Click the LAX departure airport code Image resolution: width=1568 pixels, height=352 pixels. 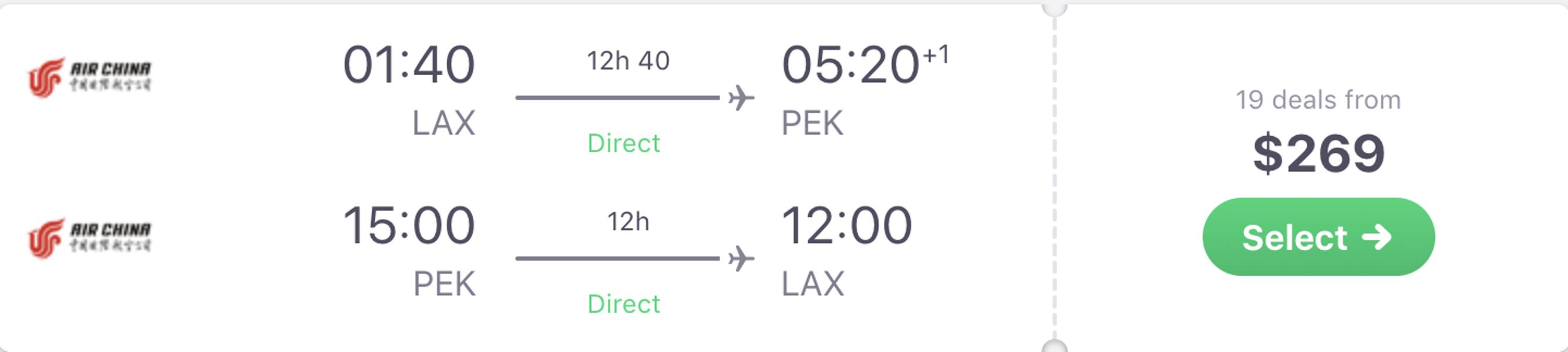(x=444, y=123)
